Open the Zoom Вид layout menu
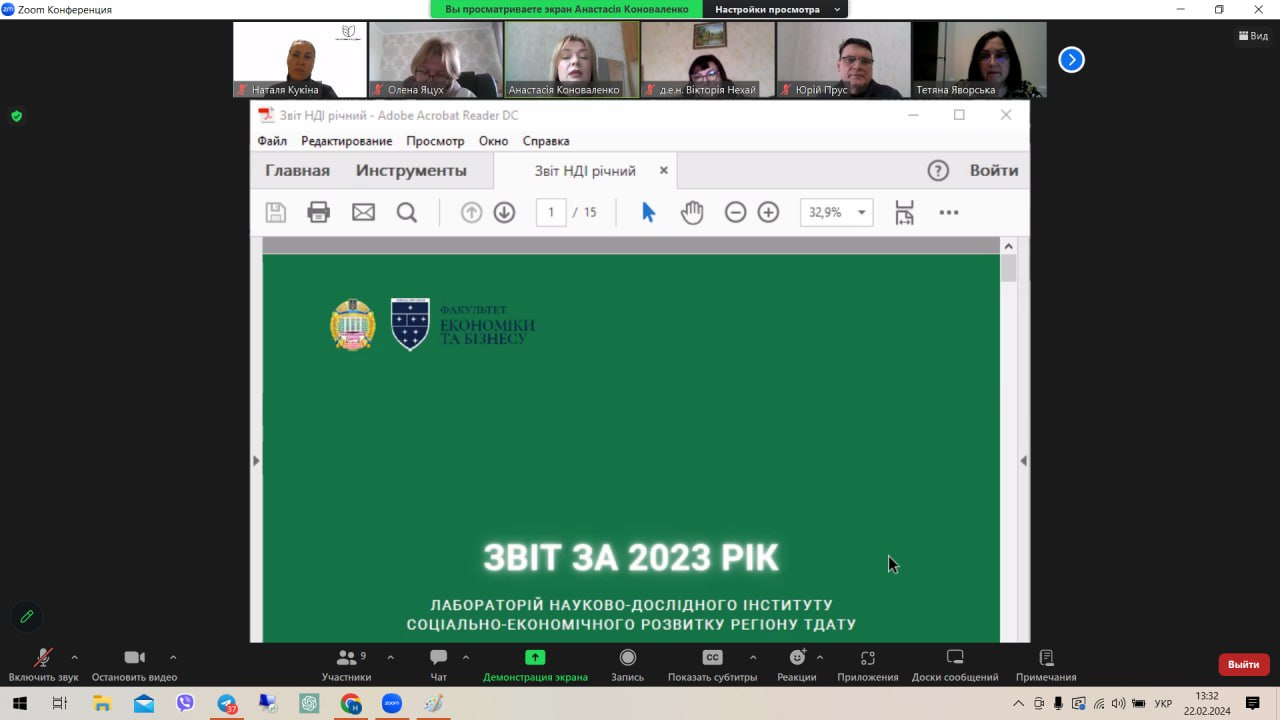Image resolution: width=1280 pixels, height=720 pixels. click(1253, 36)
